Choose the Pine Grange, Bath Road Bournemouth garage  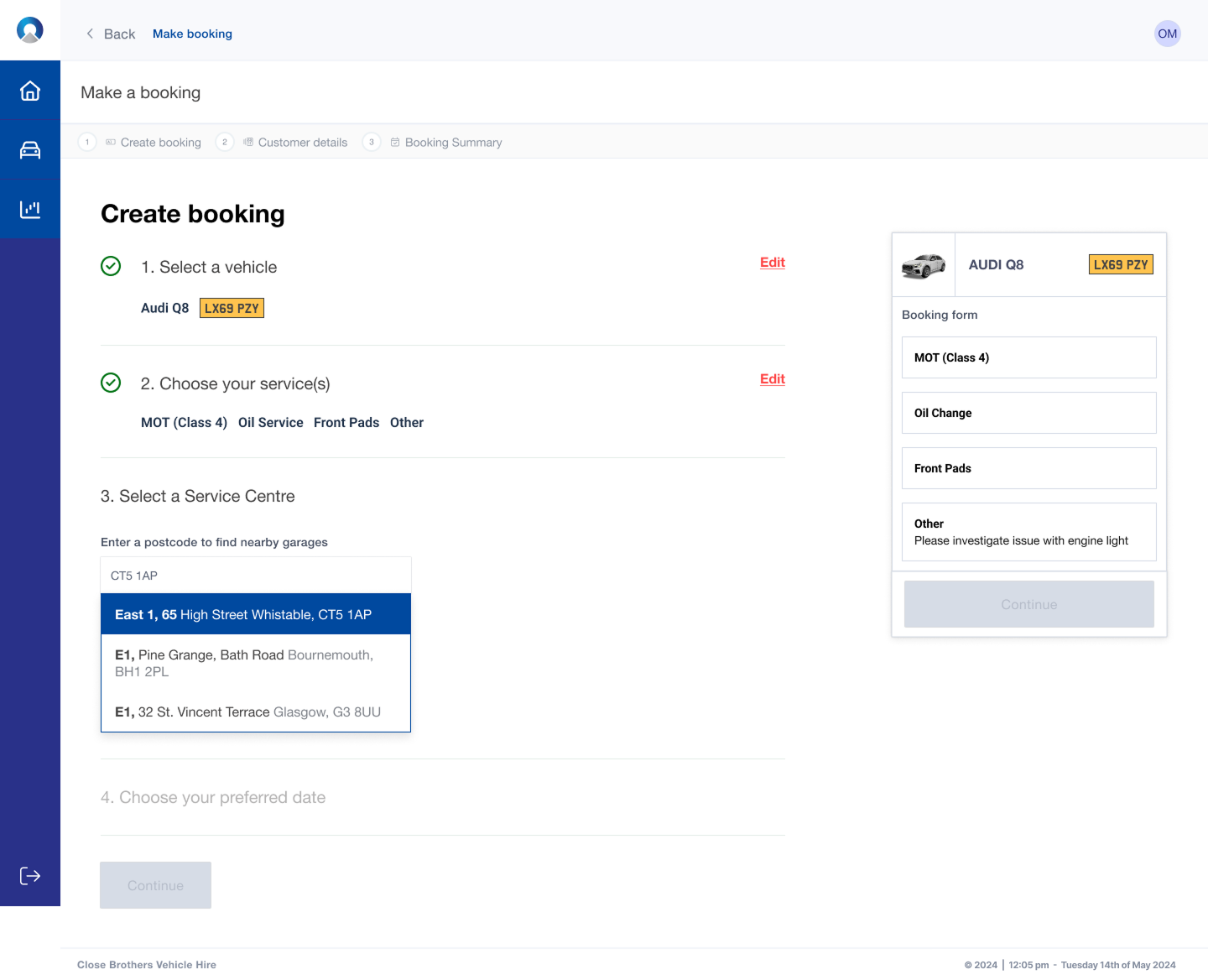click(x=256, y=663)
